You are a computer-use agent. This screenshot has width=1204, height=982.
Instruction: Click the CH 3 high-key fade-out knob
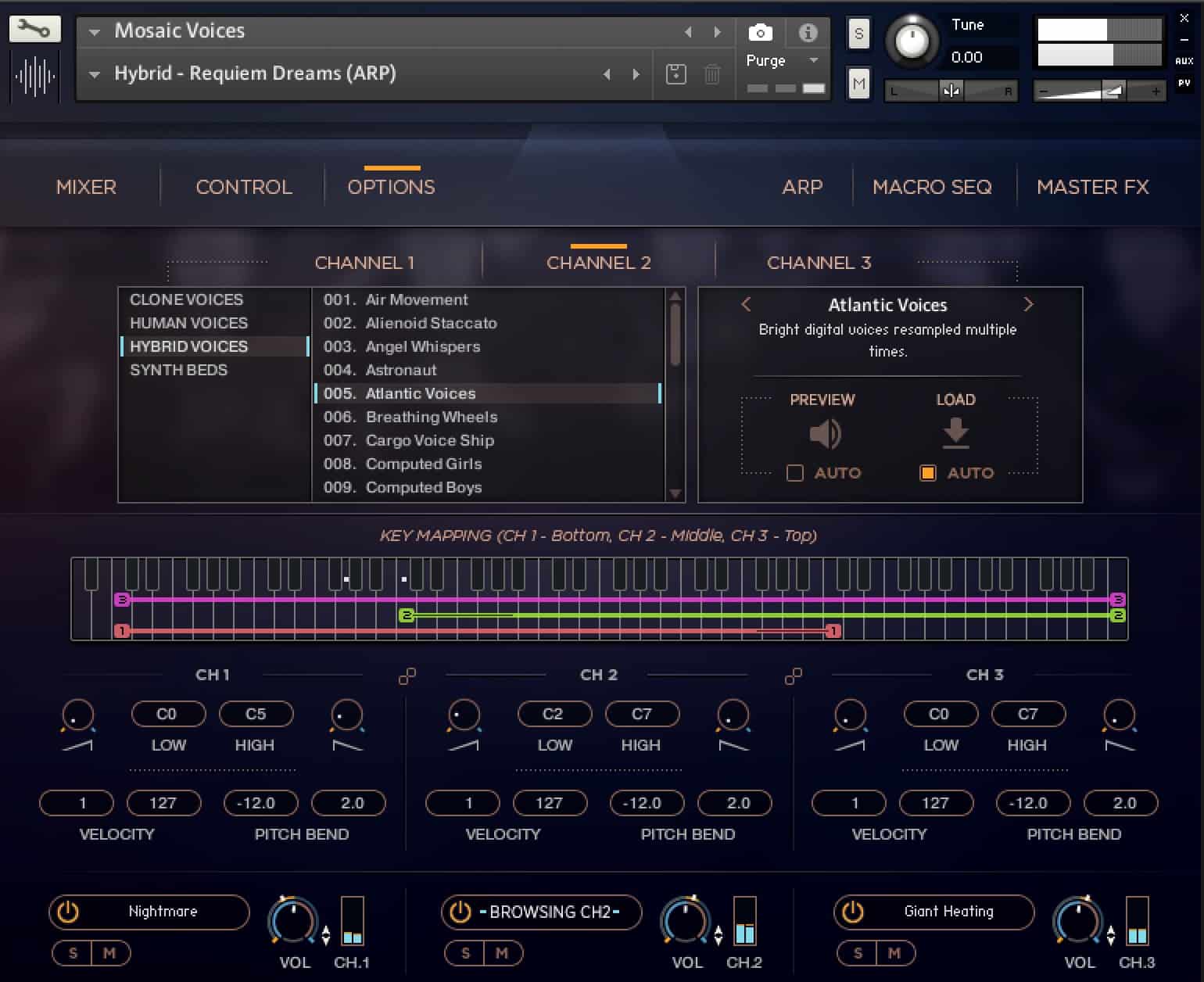click(1119, 715)
